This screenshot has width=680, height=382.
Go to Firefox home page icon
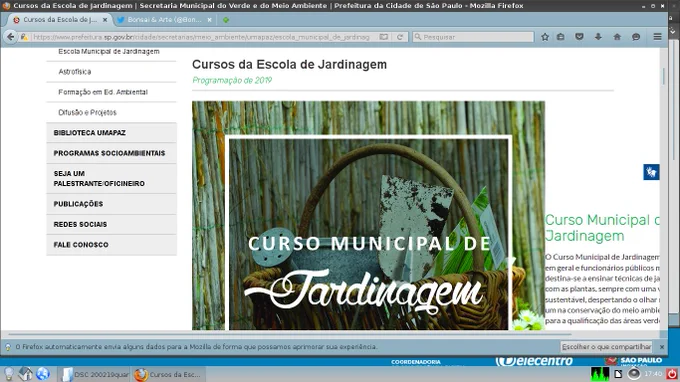617,37
